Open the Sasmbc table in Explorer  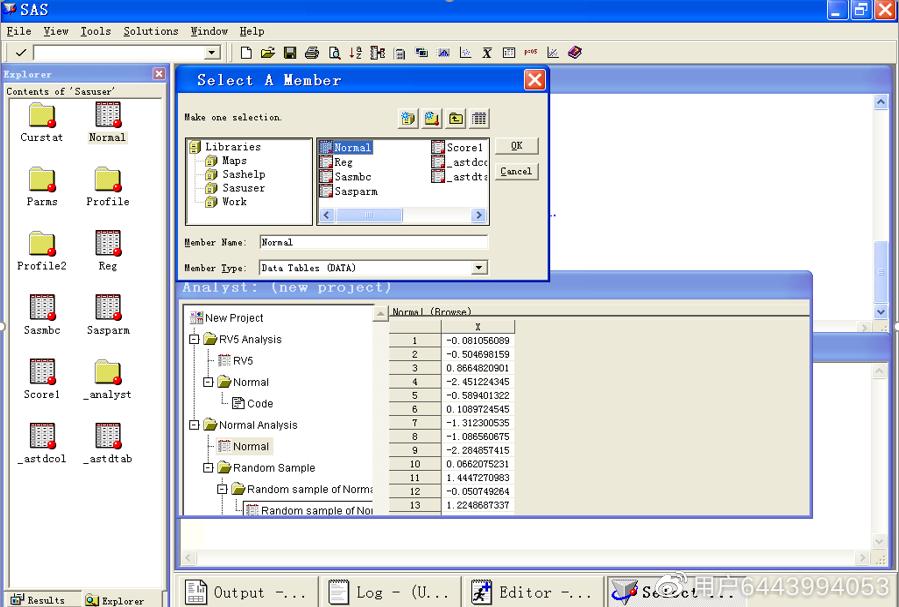(x=42, y=308)
